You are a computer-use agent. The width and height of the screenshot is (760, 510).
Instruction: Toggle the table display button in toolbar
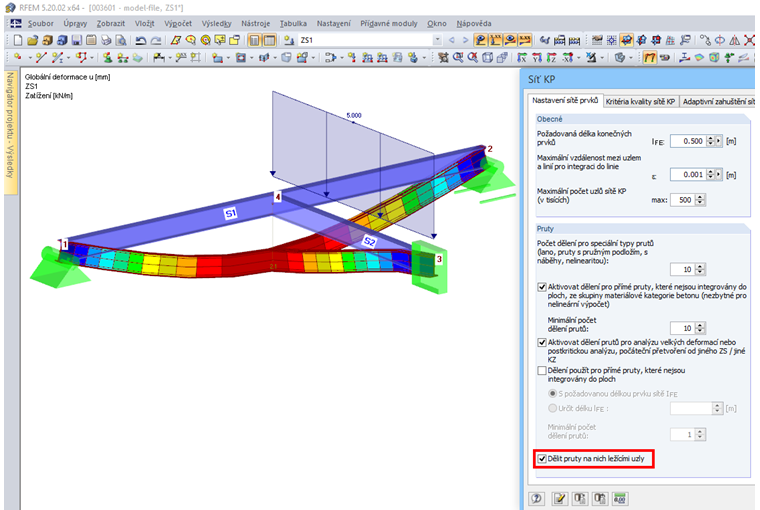[x=269, y=40]
